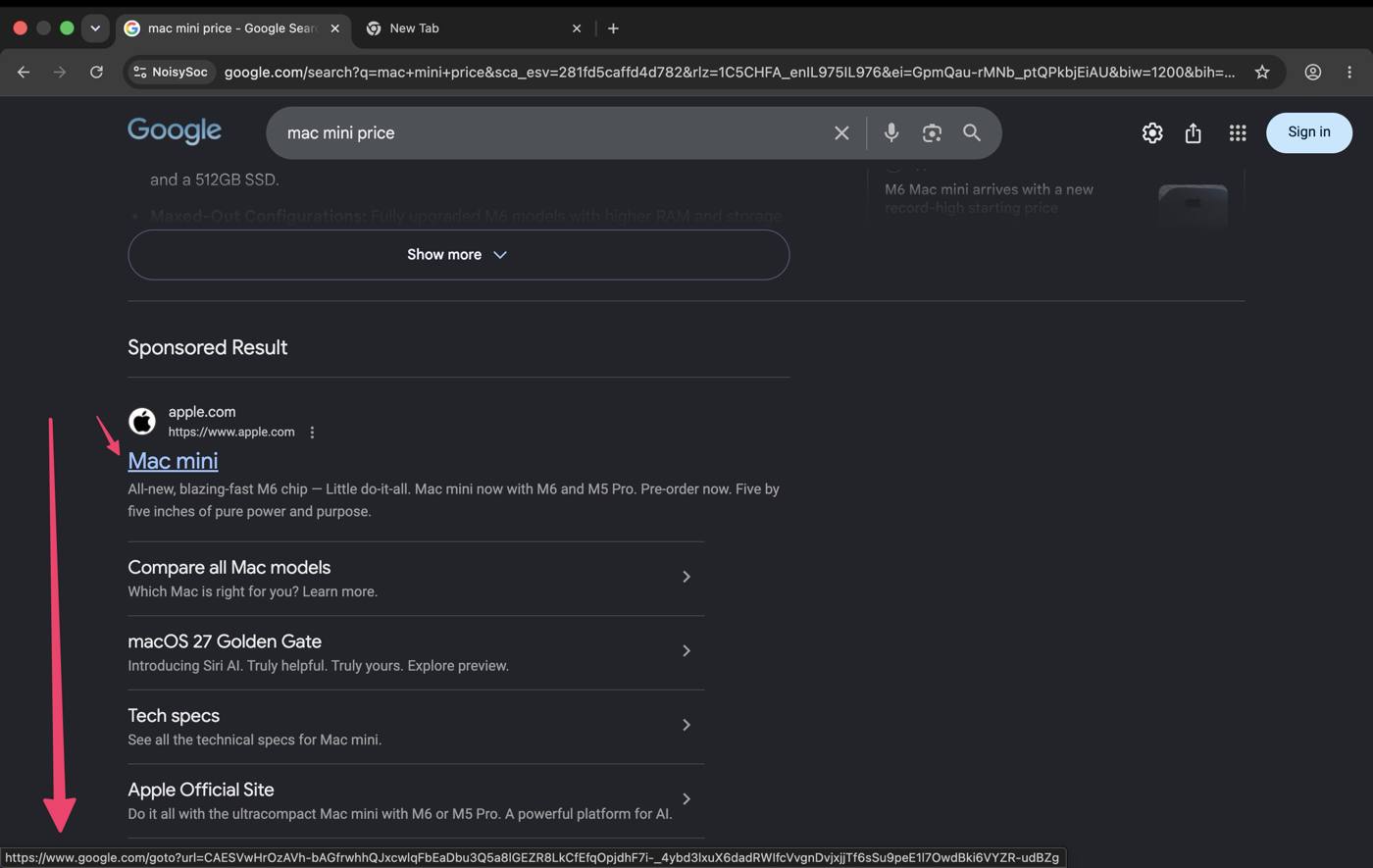Open the Chrome profile icon

(1312, 72)
